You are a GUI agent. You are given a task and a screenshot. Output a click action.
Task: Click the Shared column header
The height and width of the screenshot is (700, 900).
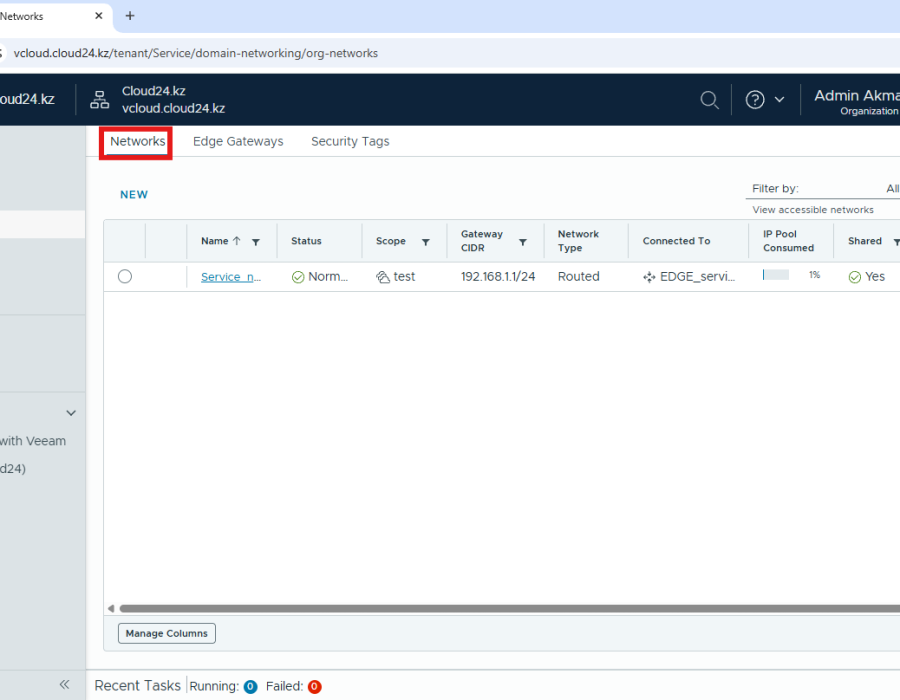click(864, 241)
